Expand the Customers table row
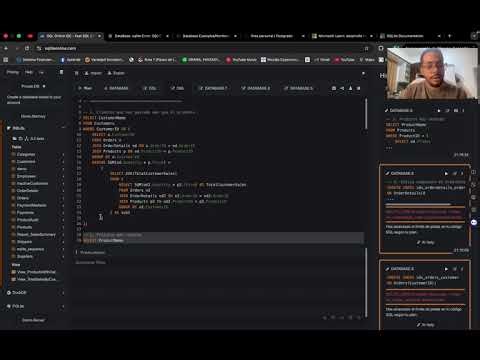The image size is (480, 360). 63,162
